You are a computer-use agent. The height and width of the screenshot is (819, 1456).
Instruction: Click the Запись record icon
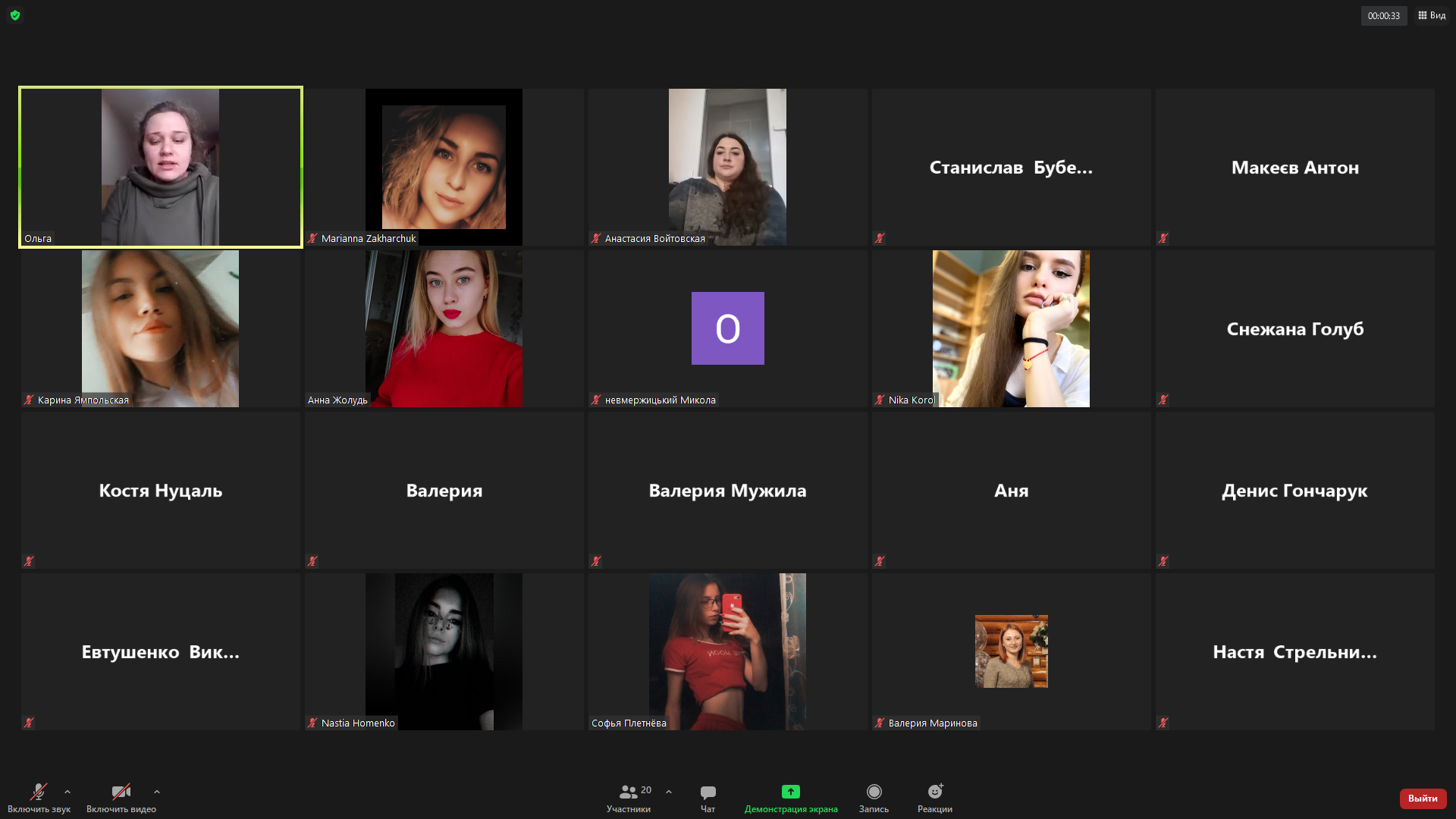pyautogui.click(x=874, y=792)
